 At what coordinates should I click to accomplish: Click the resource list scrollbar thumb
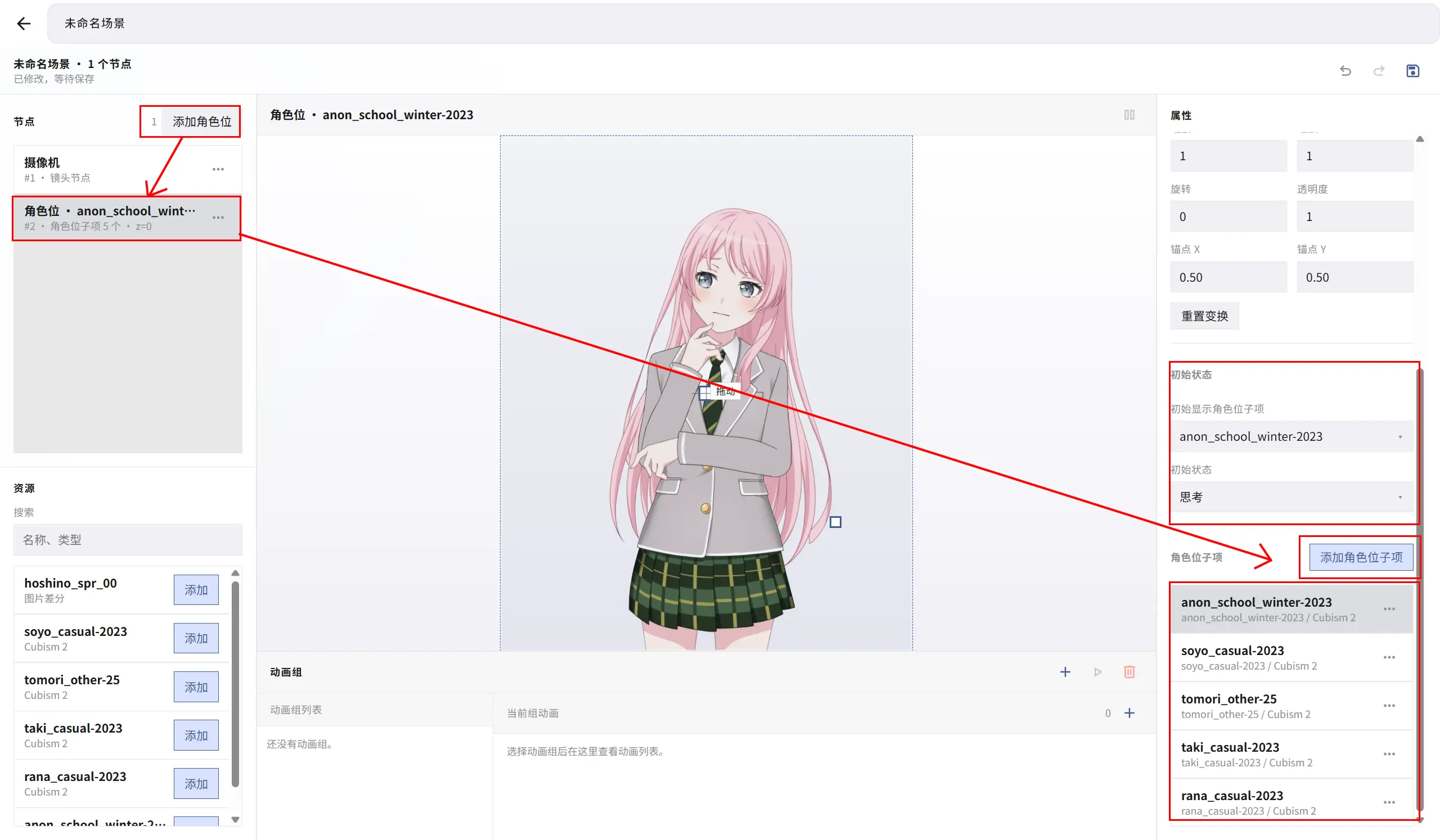[x=236, y=684]
